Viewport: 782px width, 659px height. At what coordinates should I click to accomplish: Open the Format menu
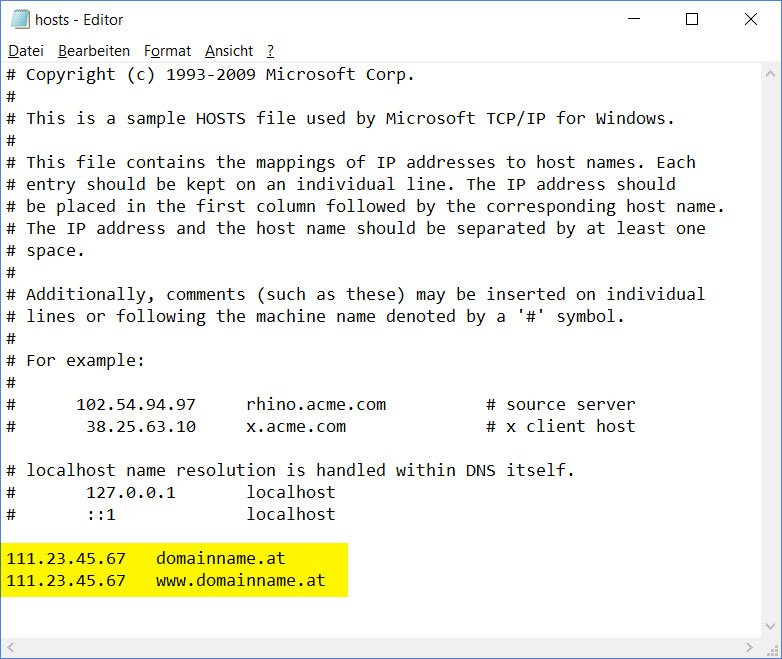[167, 51]
